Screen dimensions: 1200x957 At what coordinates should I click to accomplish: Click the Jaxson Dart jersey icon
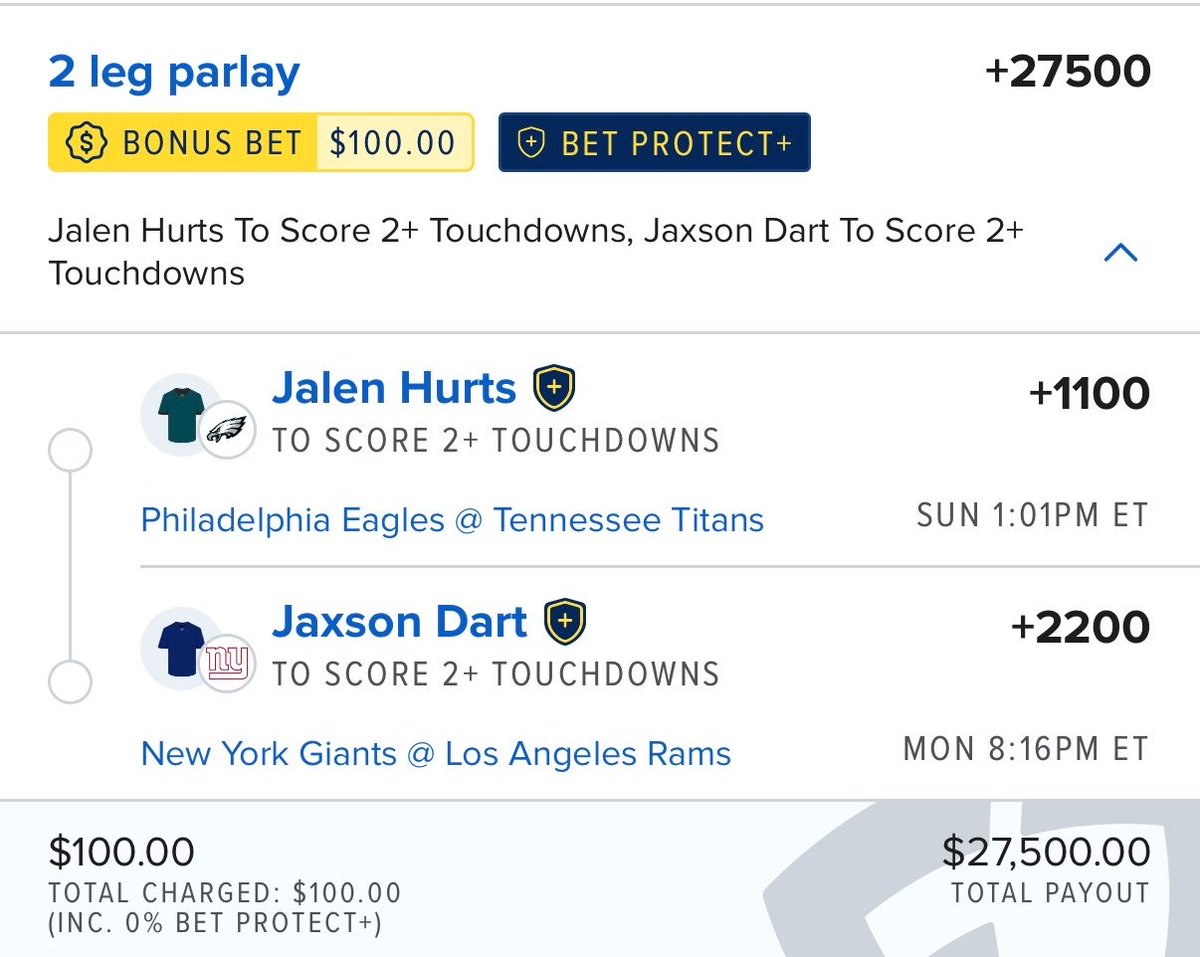pyautogui.click(x=182, y=647)
